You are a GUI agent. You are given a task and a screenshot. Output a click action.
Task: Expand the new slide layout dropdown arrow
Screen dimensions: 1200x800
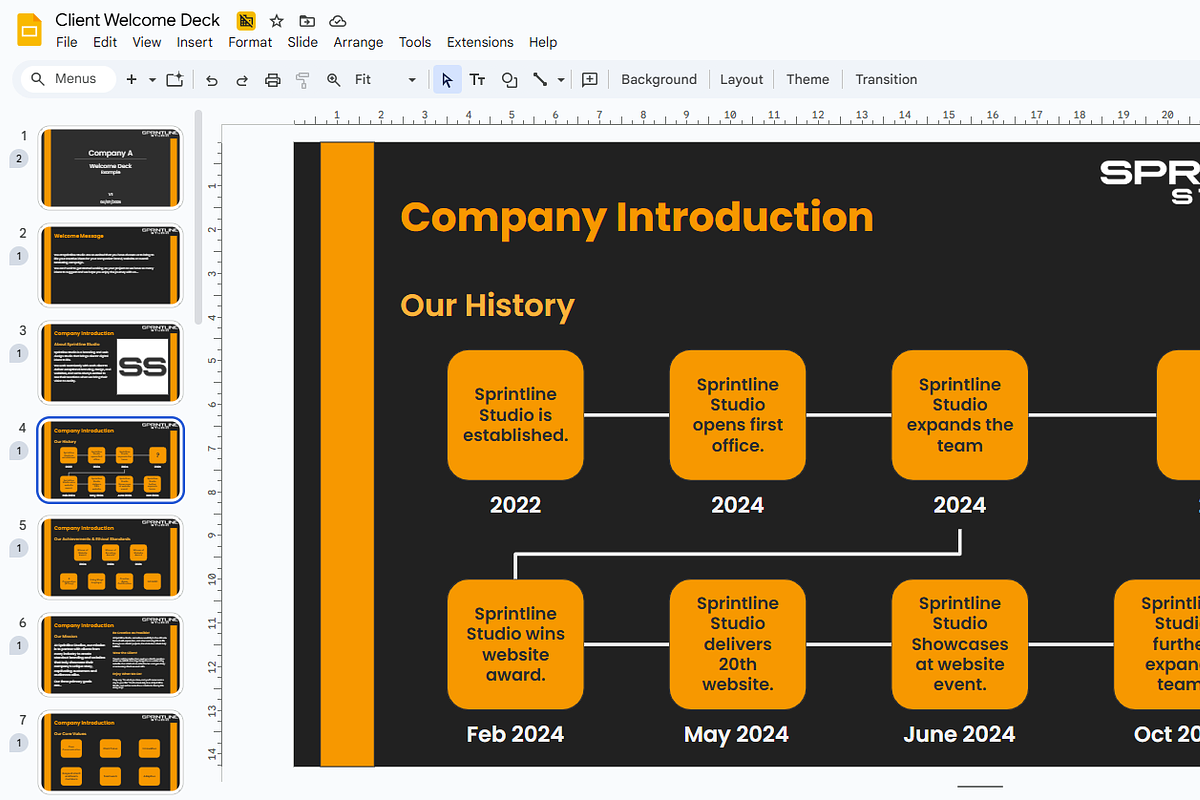(x=152, y=80)
